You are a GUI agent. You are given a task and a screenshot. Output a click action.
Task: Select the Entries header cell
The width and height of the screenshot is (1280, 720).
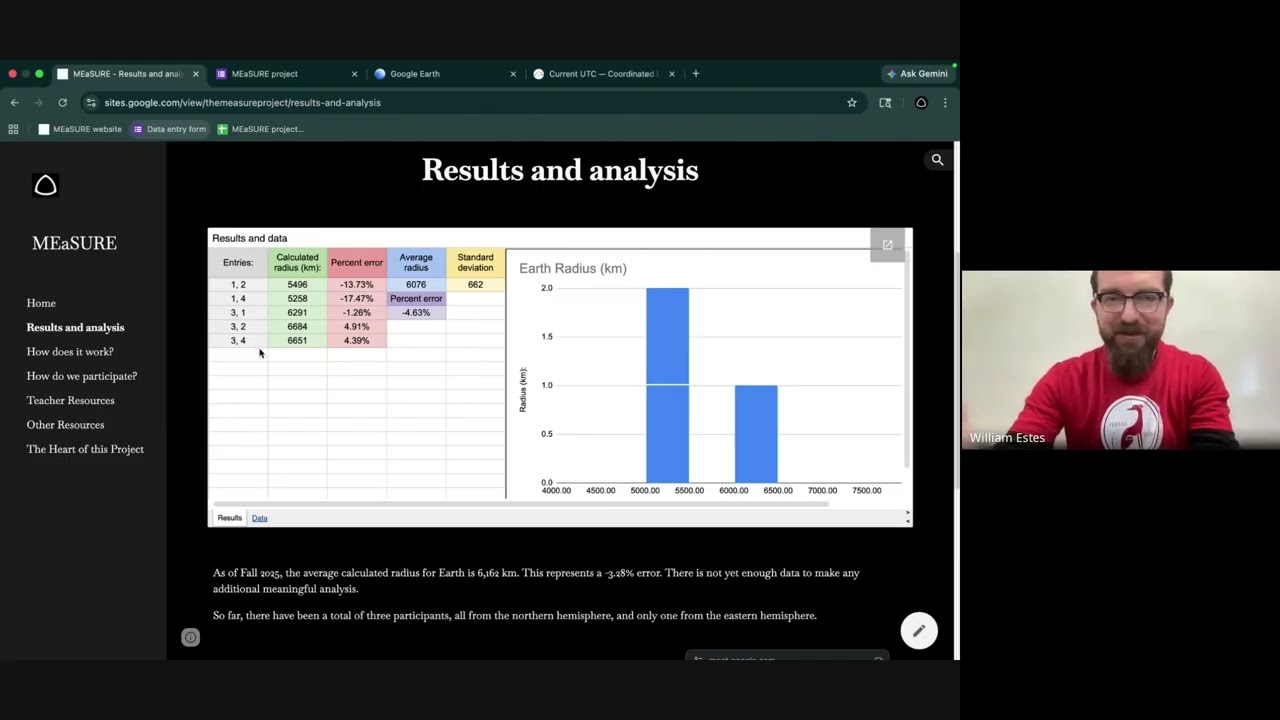(x=238, y=263)
